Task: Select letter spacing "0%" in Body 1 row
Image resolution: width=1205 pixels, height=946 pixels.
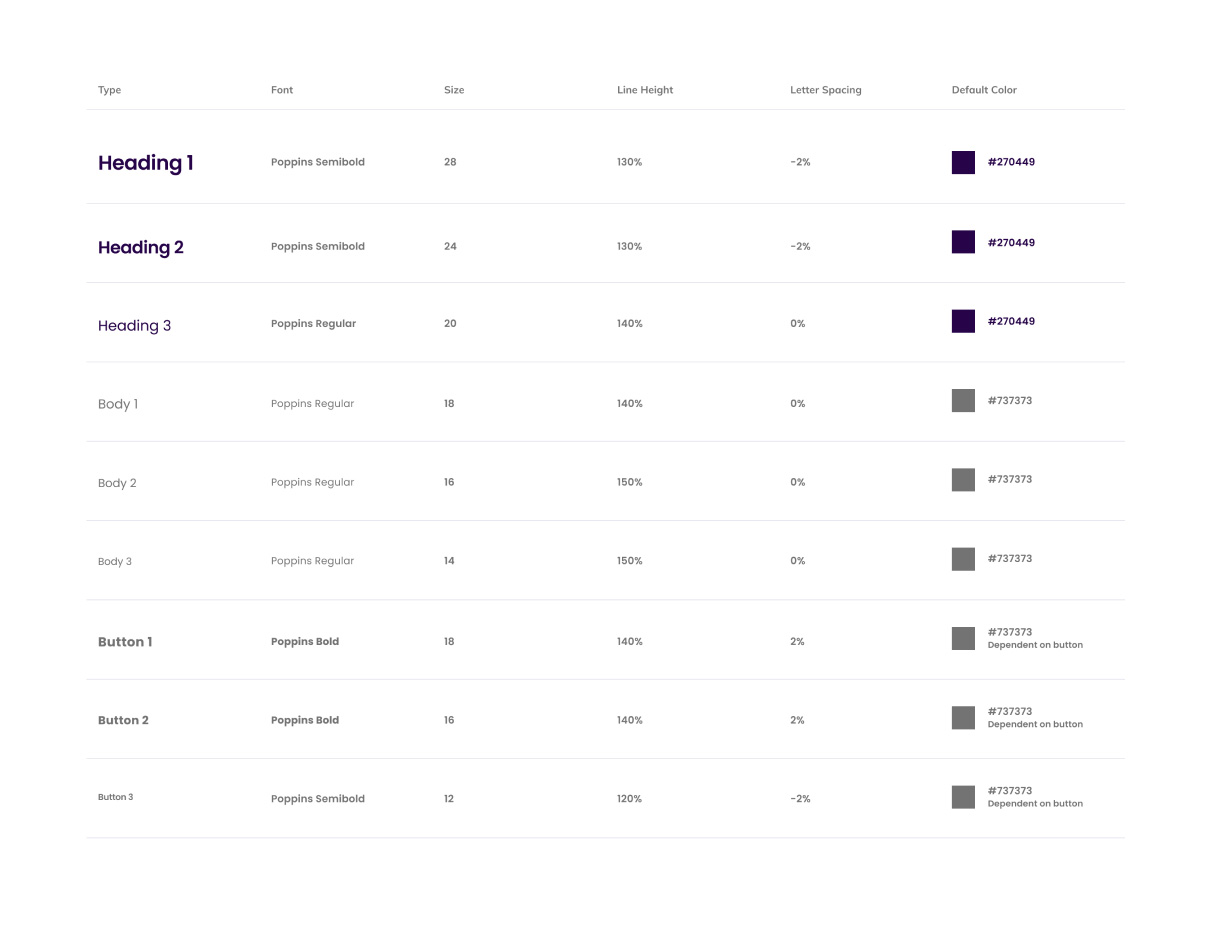Action: 798,404
